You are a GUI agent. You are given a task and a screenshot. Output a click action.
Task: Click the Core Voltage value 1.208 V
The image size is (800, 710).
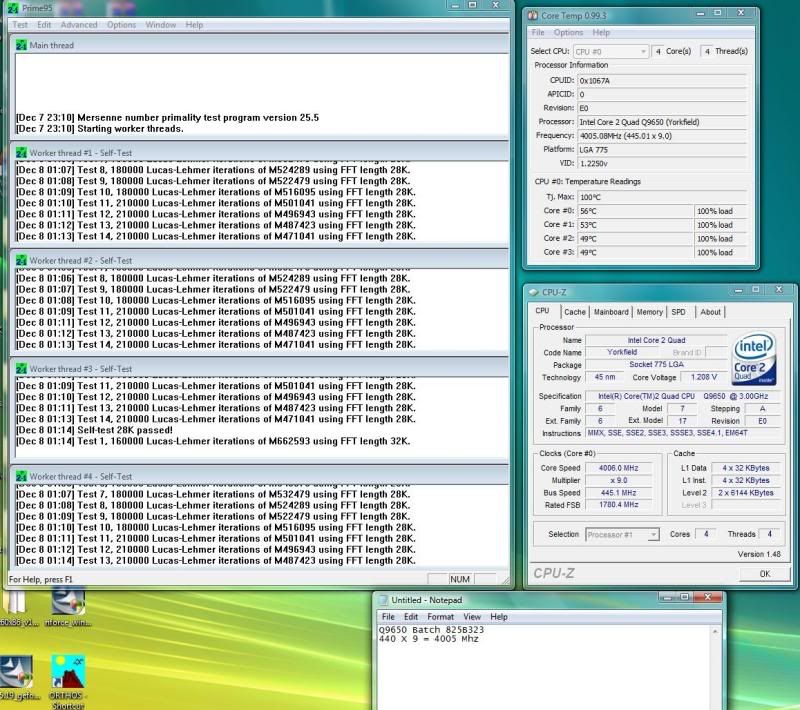coord(704,377)
